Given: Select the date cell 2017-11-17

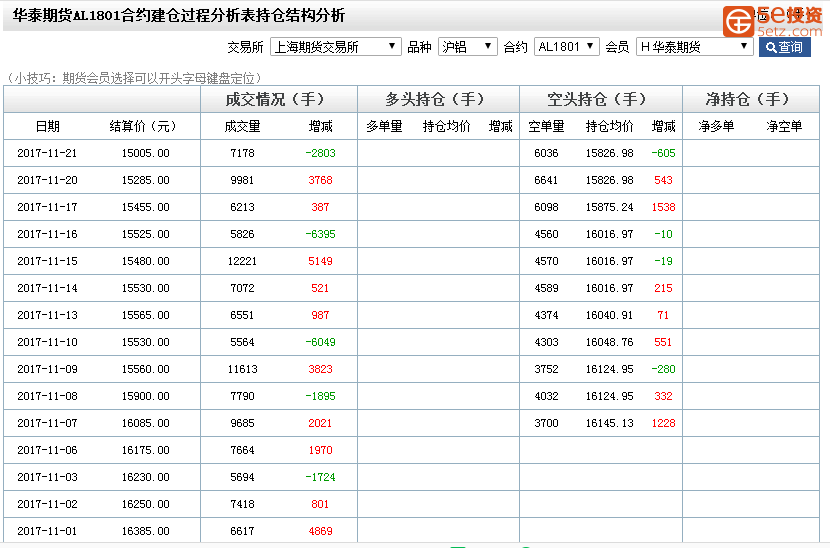Looking at the screenshot, I should [47, 207].
